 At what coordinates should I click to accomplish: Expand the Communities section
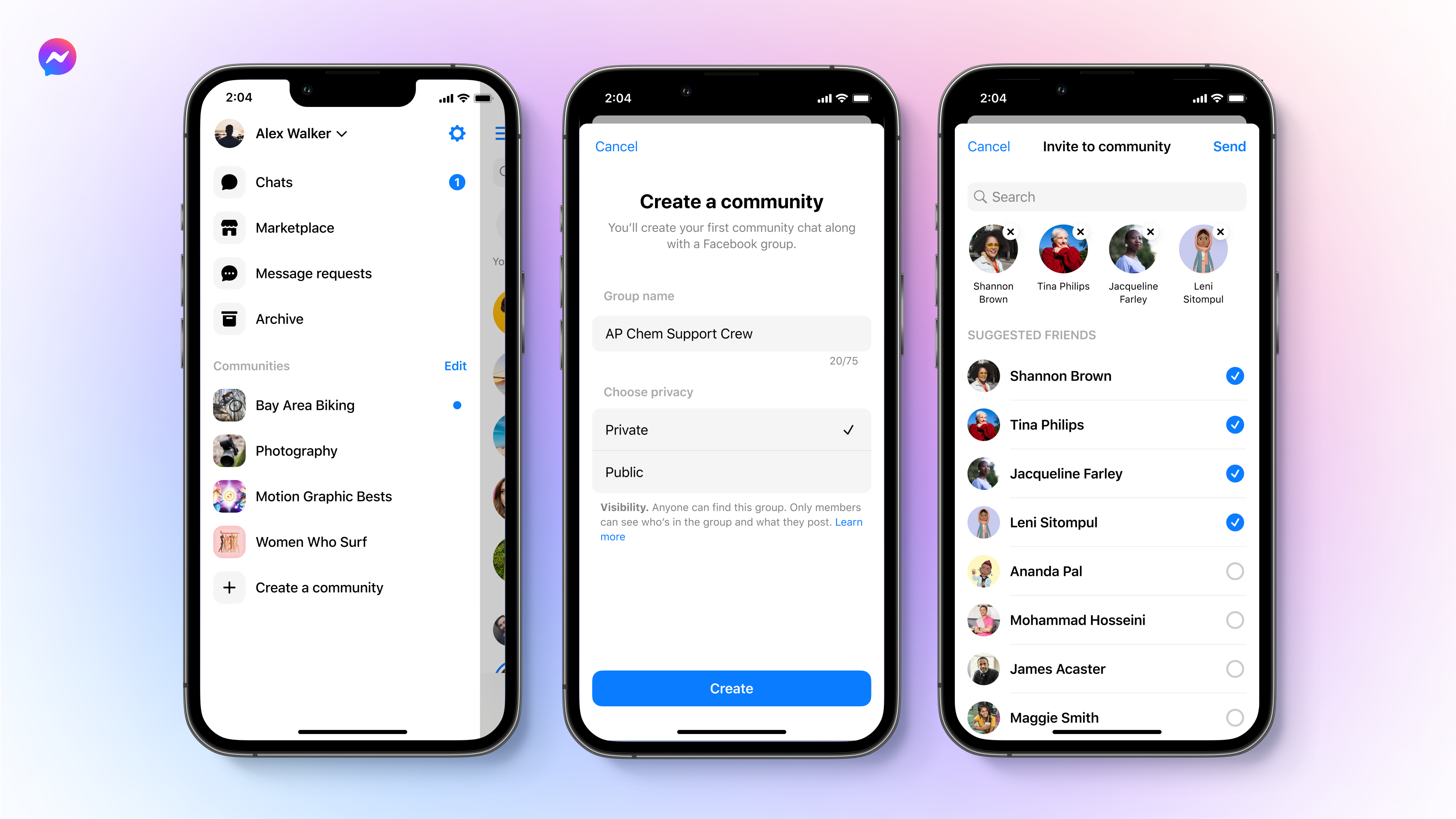coord(251,364)
